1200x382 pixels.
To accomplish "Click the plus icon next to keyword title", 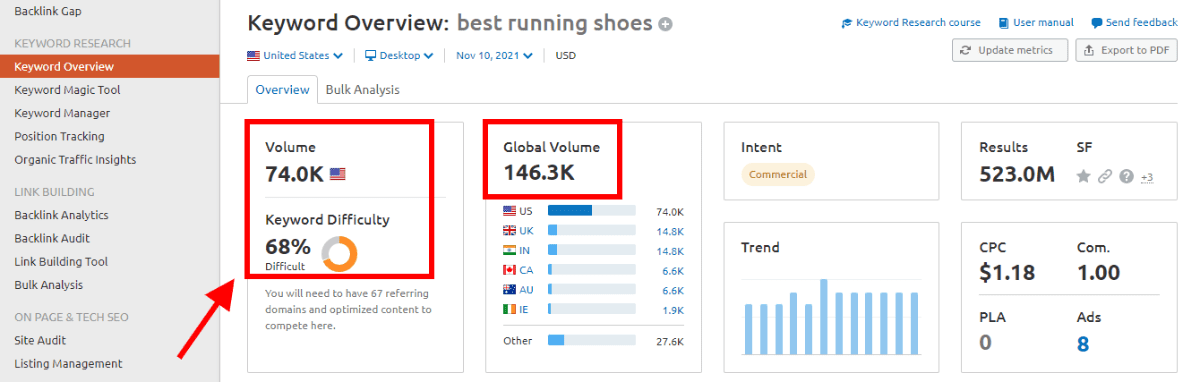I will click(666, 24).
